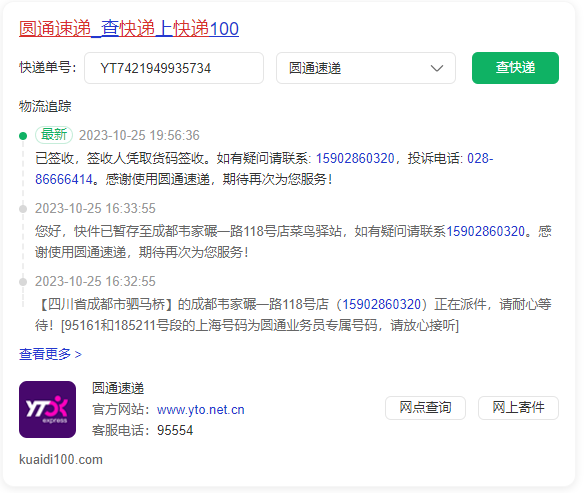Focus the tracking number input field

pyautogui.click(x=174, y=68)
